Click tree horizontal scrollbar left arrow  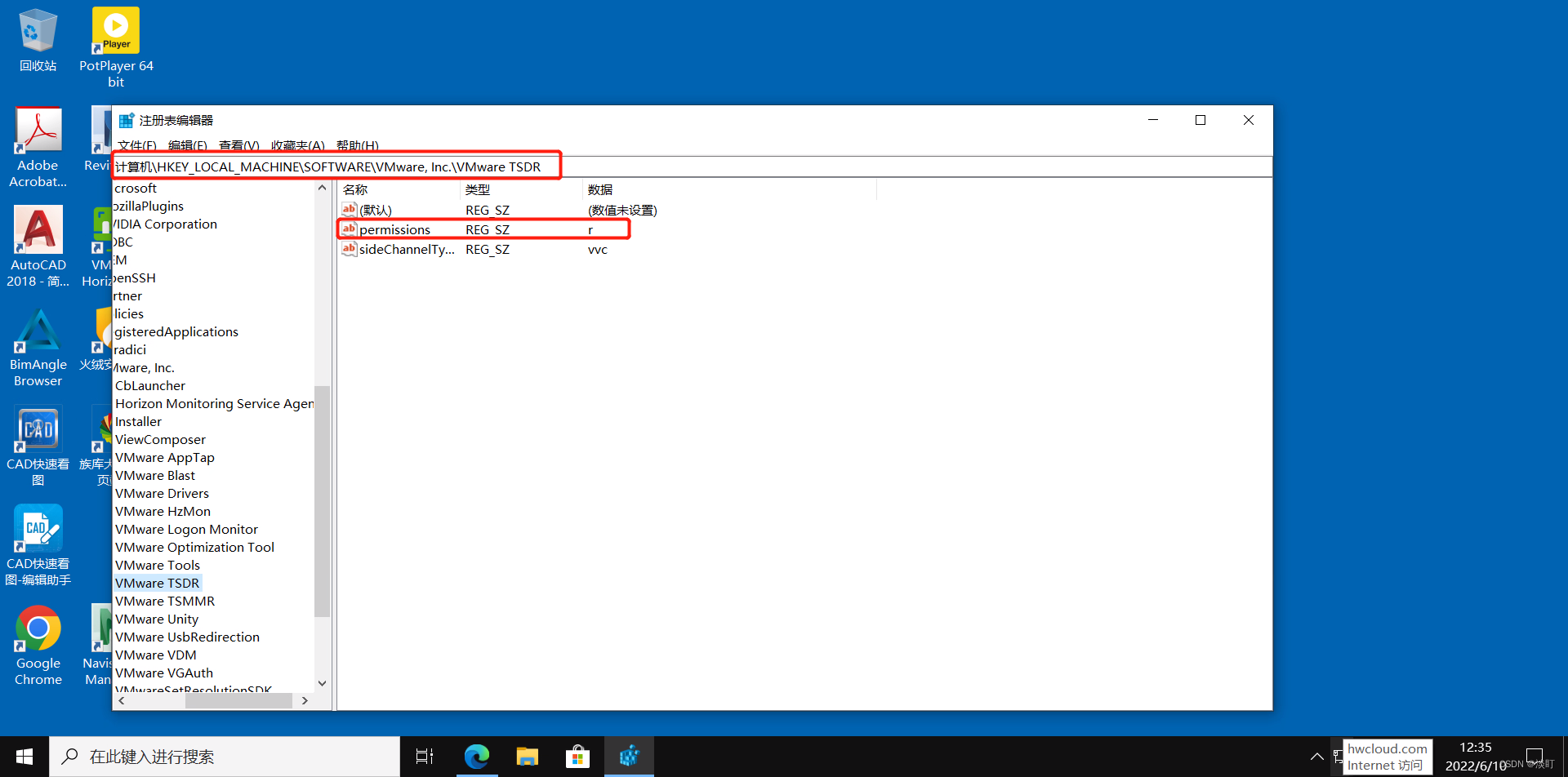(x=122, y=700)
